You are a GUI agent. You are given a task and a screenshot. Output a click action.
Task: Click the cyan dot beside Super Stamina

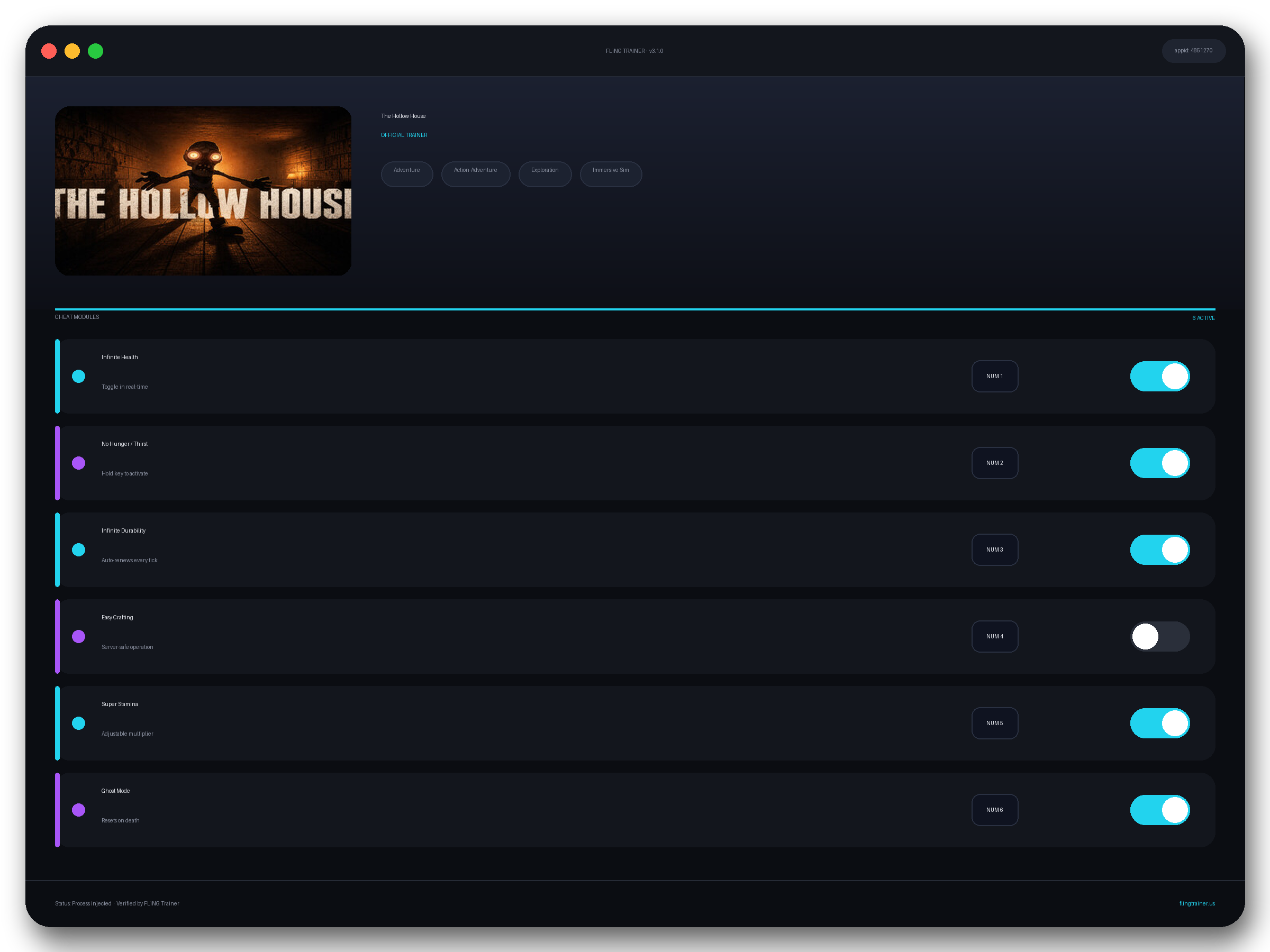pyautogui.click(x=79, y=723)
